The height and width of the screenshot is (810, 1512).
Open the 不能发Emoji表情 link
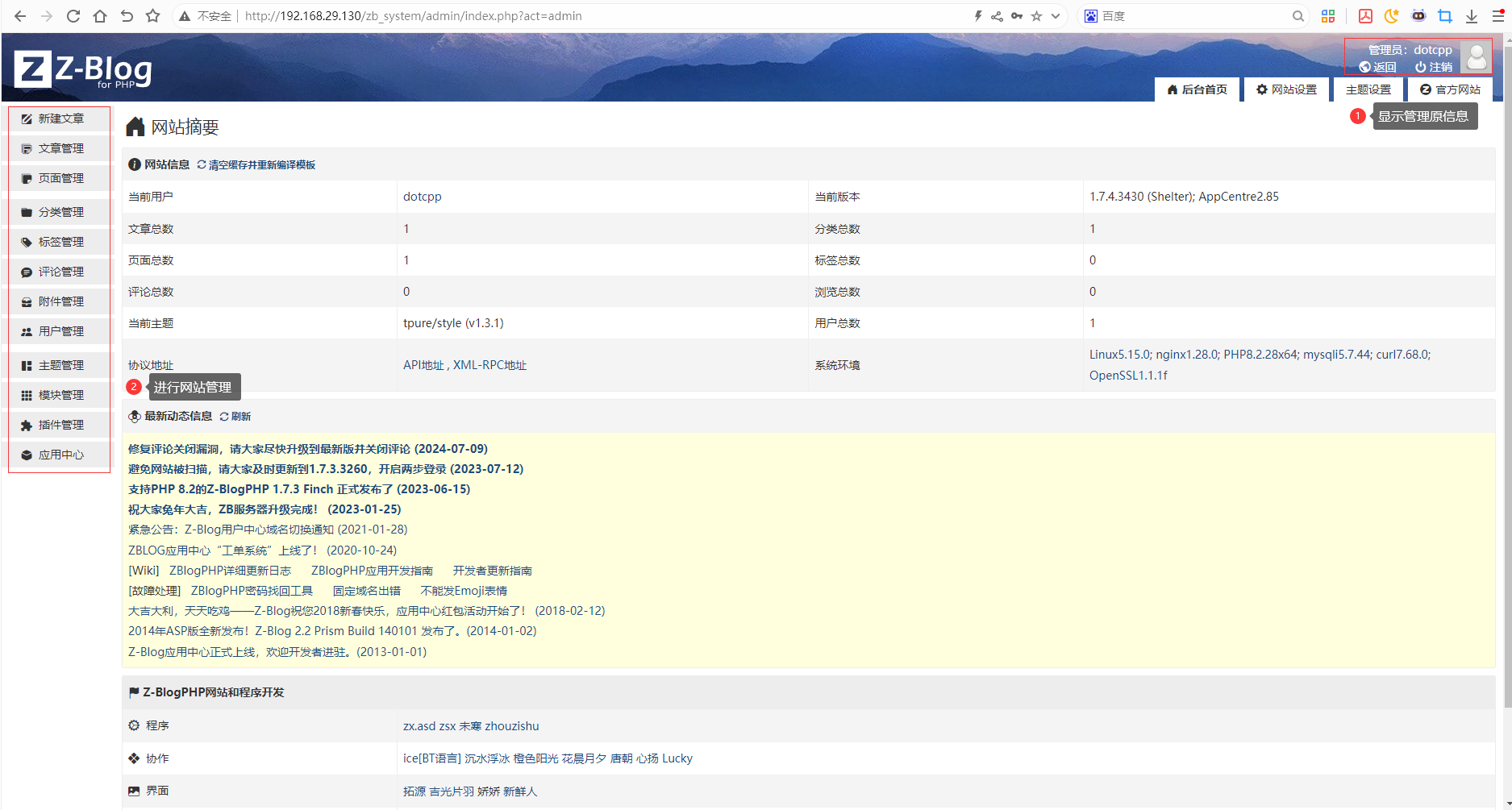464,591
